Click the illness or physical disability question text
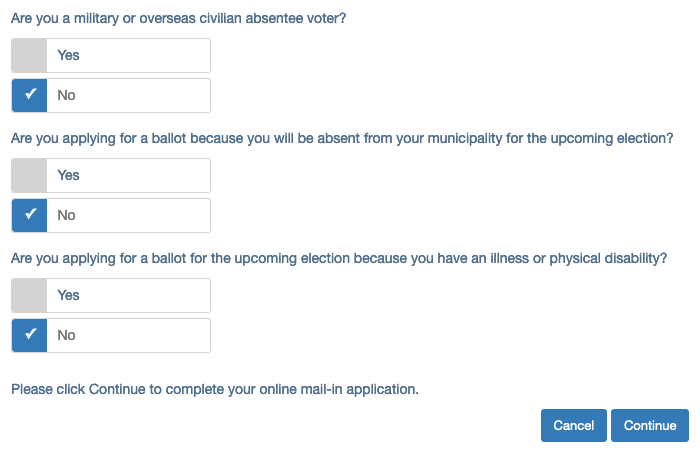Viewport: 700px width, 455px height. pyautogui.click(x=339, y=259)
